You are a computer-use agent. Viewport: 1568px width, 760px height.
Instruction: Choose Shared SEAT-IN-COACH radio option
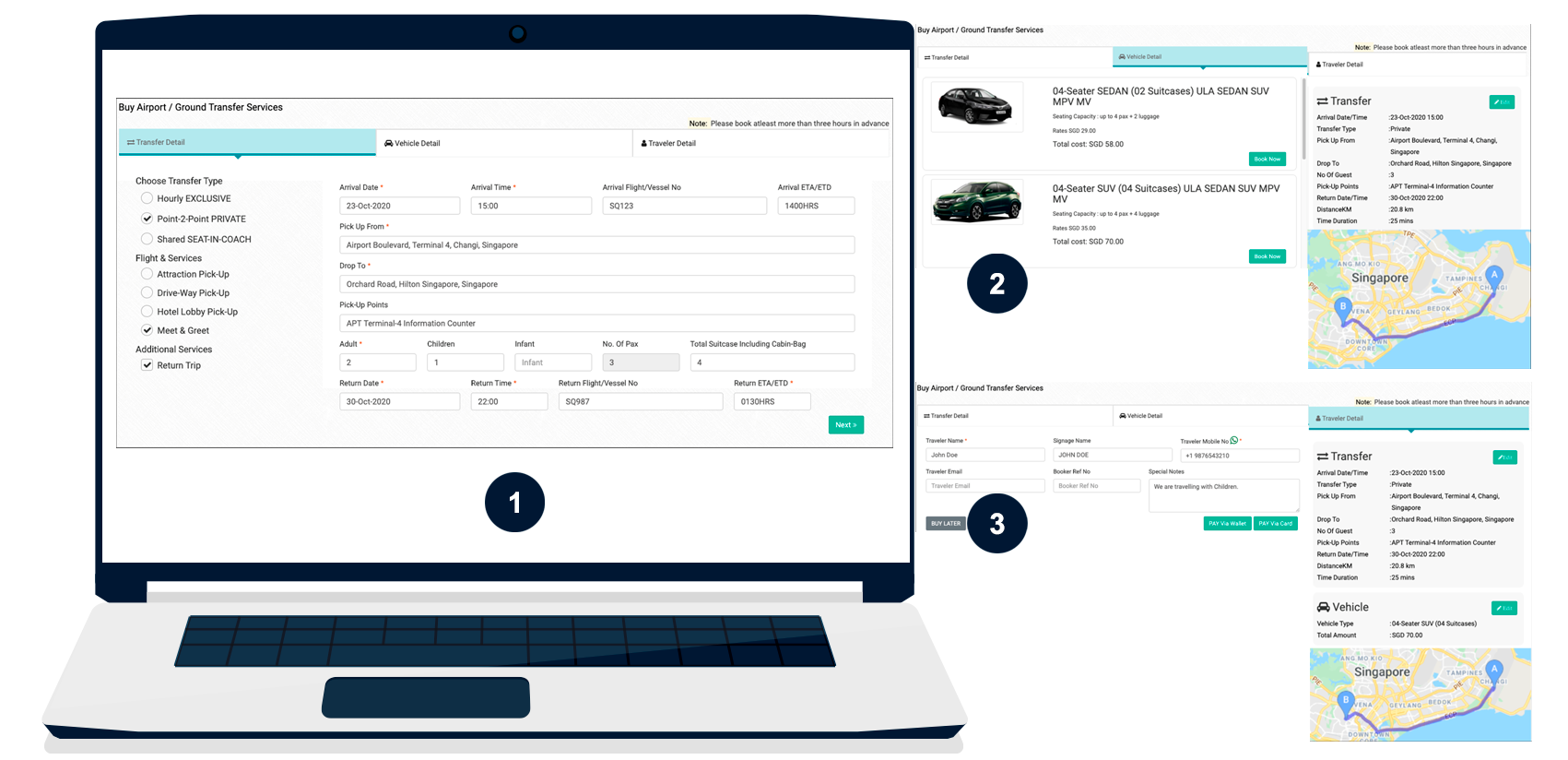[x=147, y=239]
